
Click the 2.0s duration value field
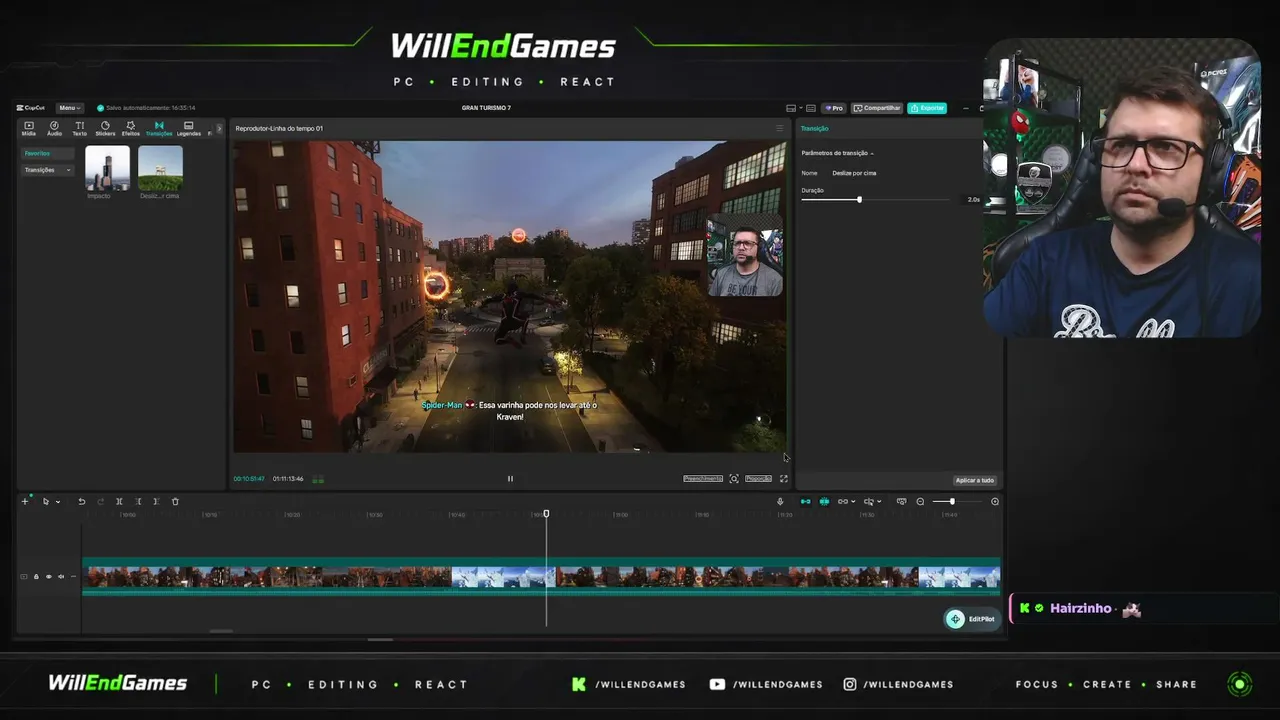tap(973, 200)
